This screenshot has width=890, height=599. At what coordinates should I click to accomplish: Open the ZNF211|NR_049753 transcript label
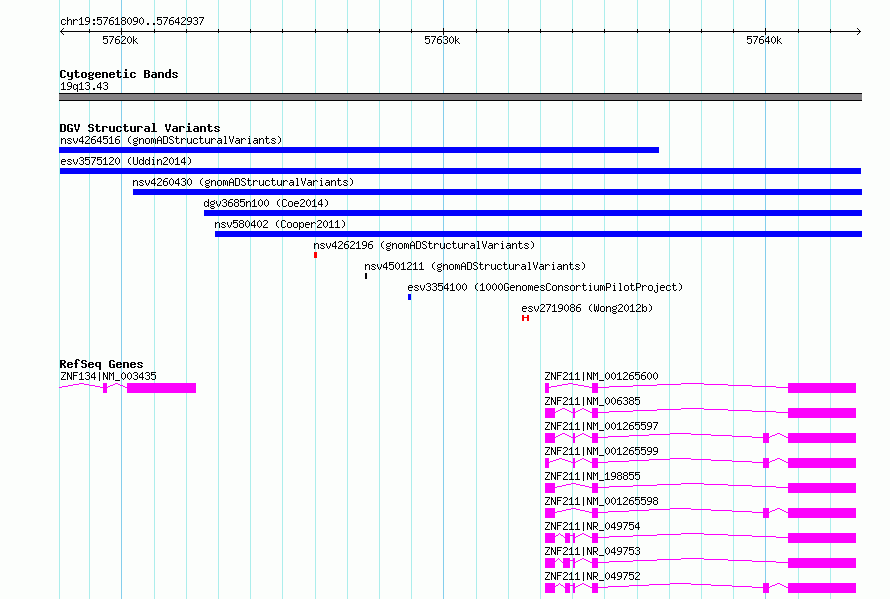coord(592,551)
